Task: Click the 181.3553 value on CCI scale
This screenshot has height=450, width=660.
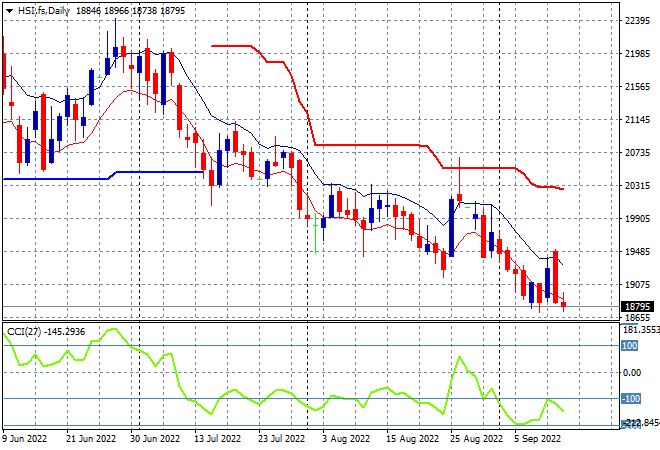Action: 641,330
